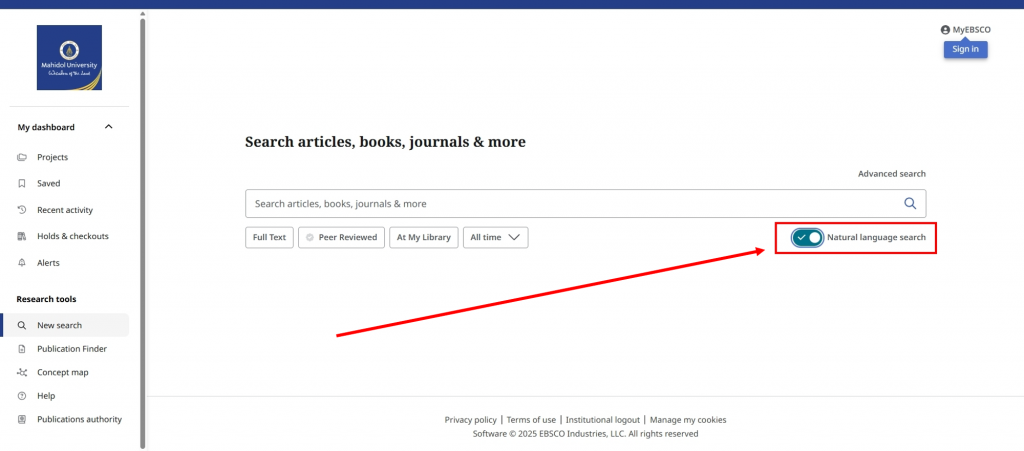The image size is (1024, 451).
Task: Click the Alerts bell icon
Action: (22, 262)
